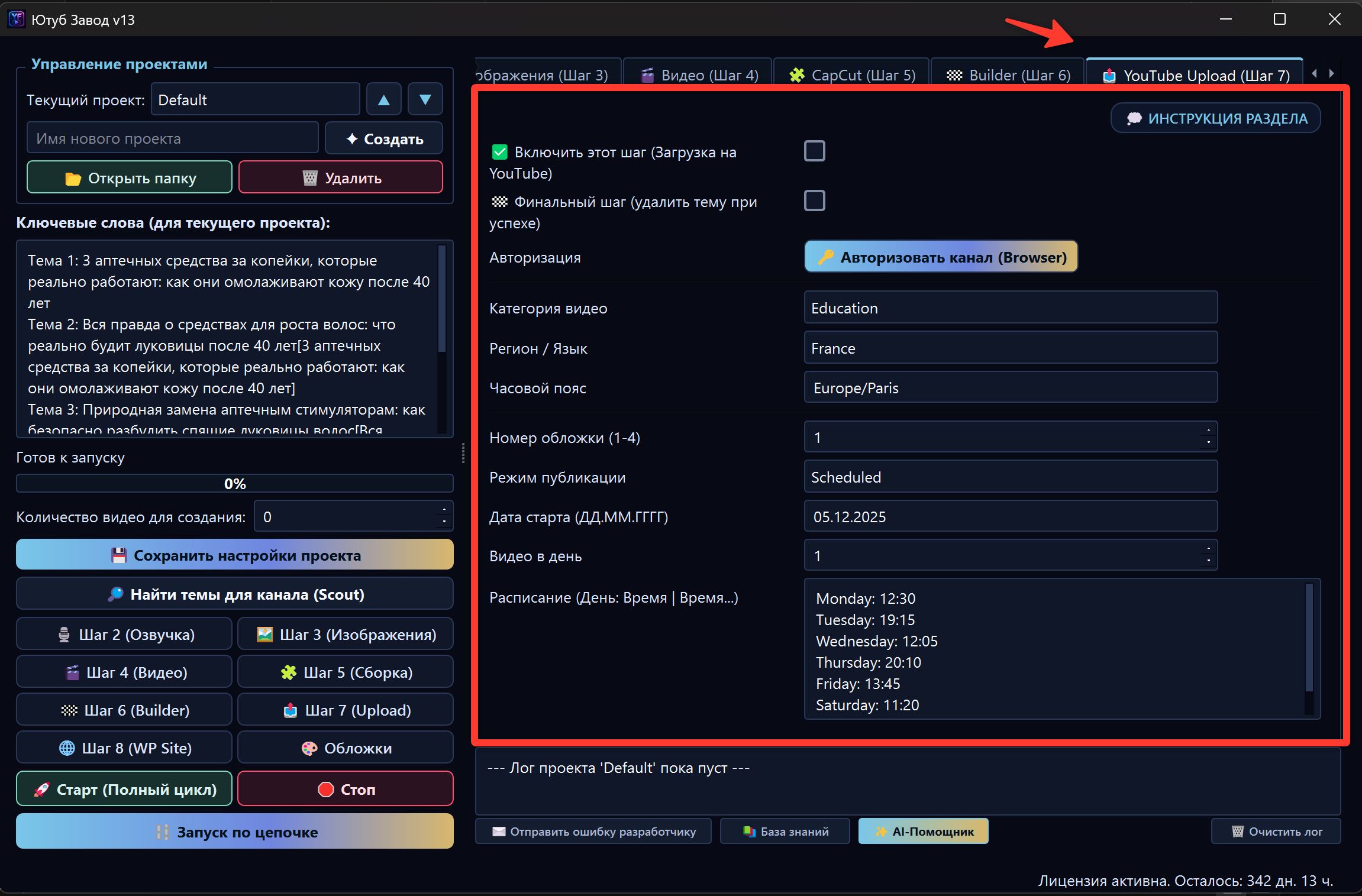Click the trash icon on Удалить button
The width and height of the screenshot is (1362, 896).
tap(310, 178)
